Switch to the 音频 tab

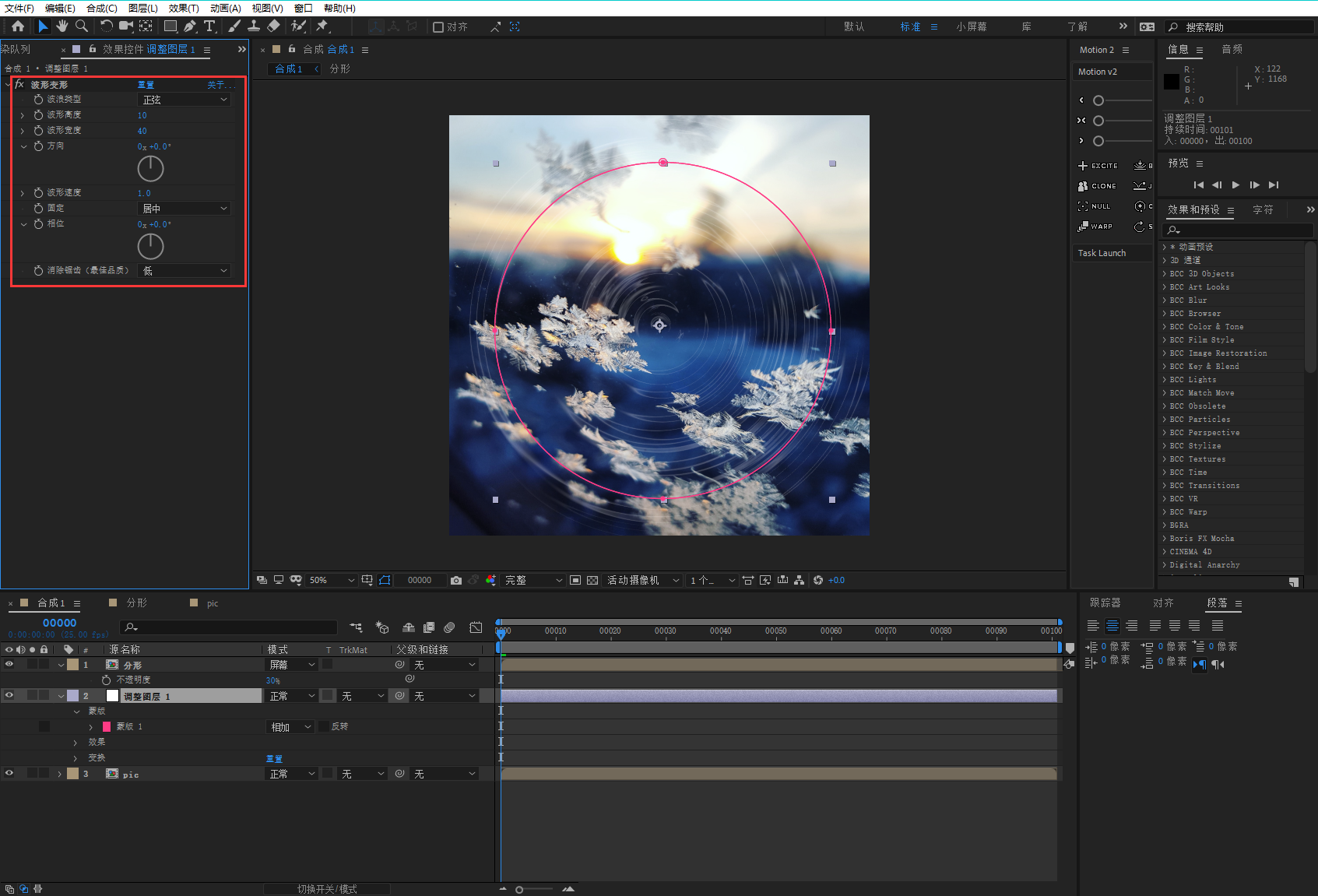pos(1232,49)
